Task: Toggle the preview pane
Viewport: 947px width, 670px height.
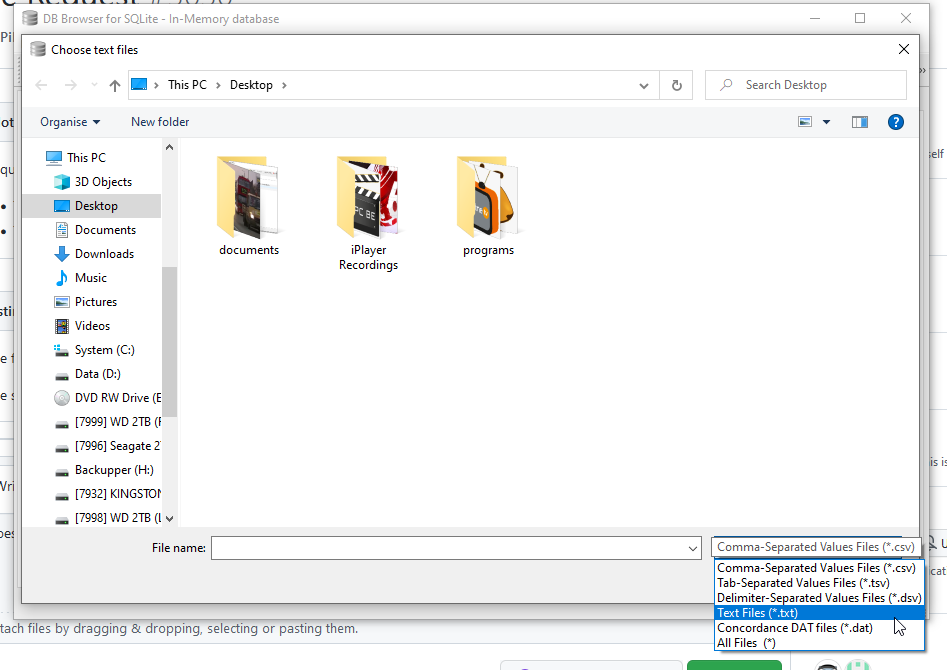Action: coord(860,121)
